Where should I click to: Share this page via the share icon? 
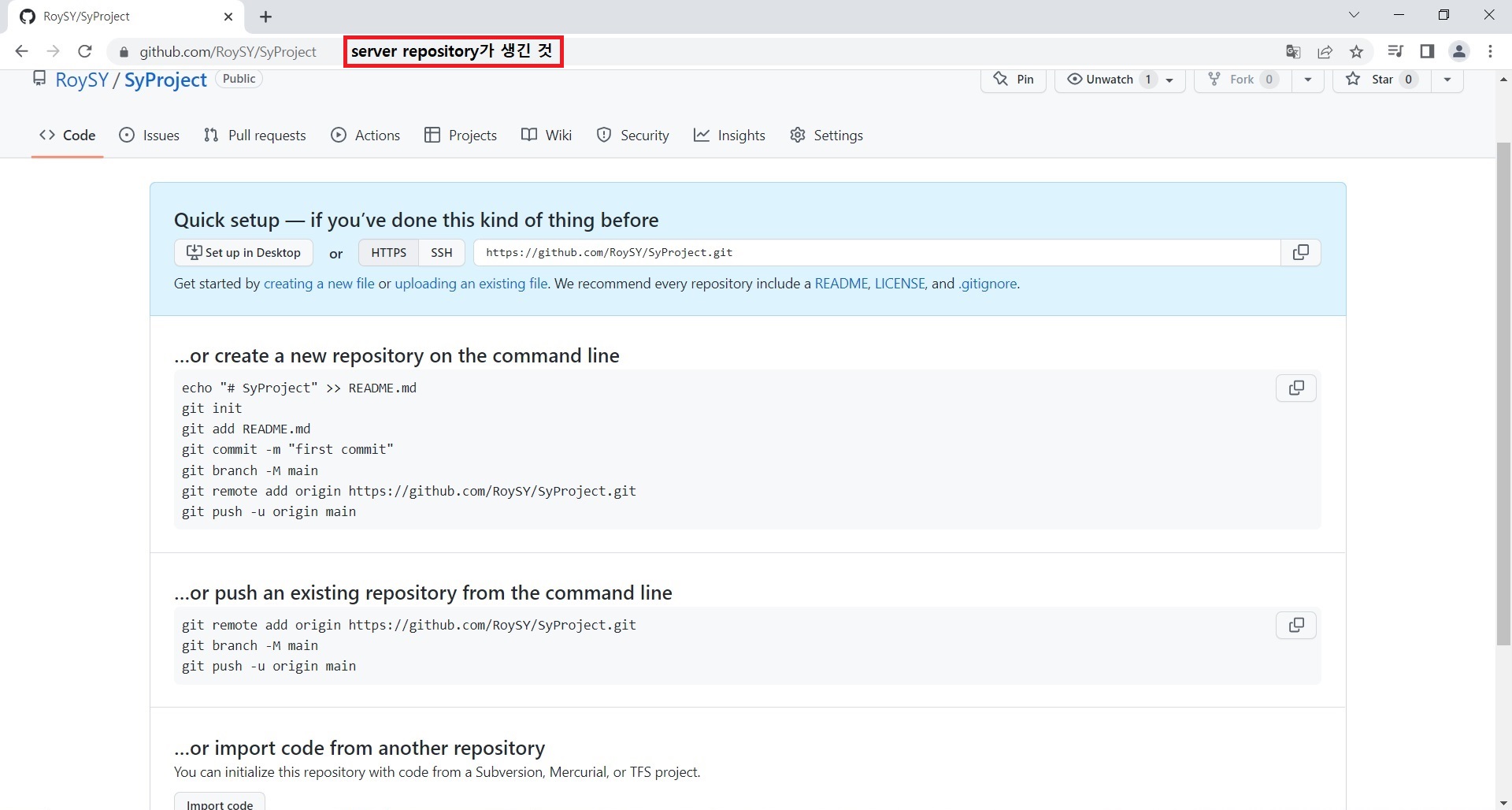(1325, 52)
